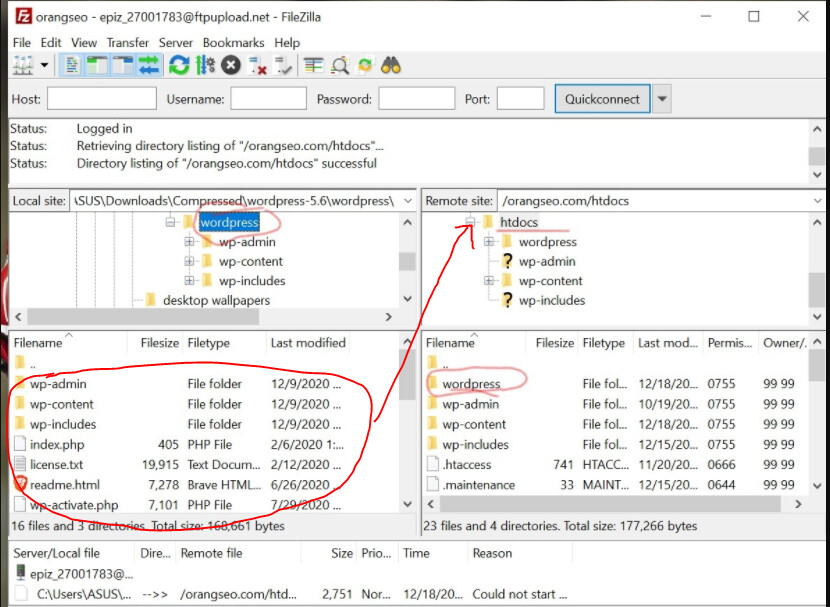
Task: Open the Server menu
Action: 176,43
